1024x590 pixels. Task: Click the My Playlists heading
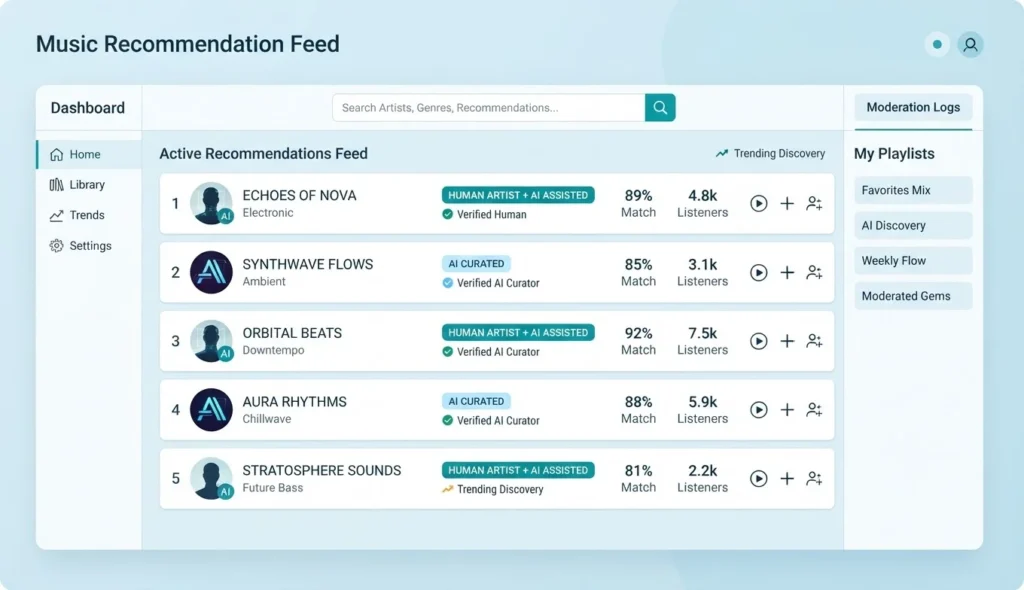(x=894, y=154)
